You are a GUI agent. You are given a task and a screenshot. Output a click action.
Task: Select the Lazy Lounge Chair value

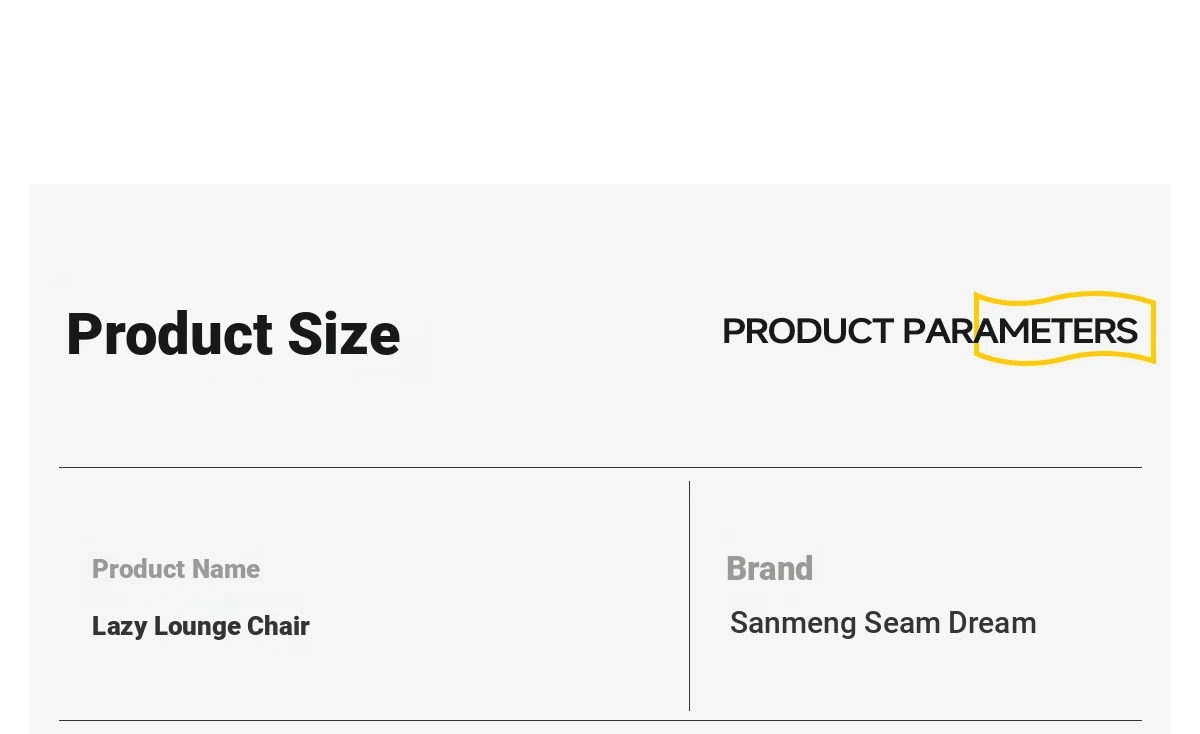pos(201,626)
